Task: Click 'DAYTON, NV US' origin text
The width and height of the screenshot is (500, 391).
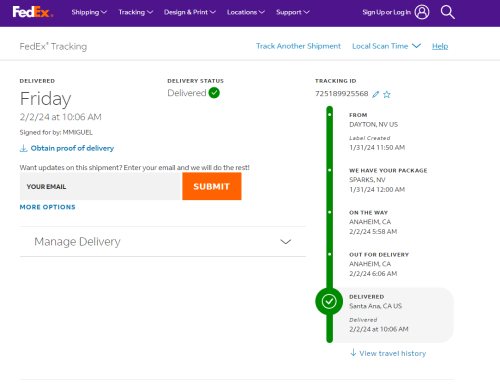Action: pyautogui.click(x=373, y=124)
